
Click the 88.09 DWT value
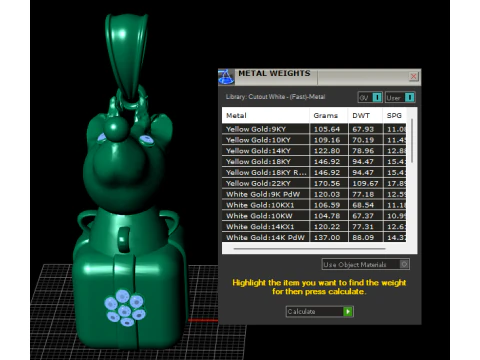[363, 237]
